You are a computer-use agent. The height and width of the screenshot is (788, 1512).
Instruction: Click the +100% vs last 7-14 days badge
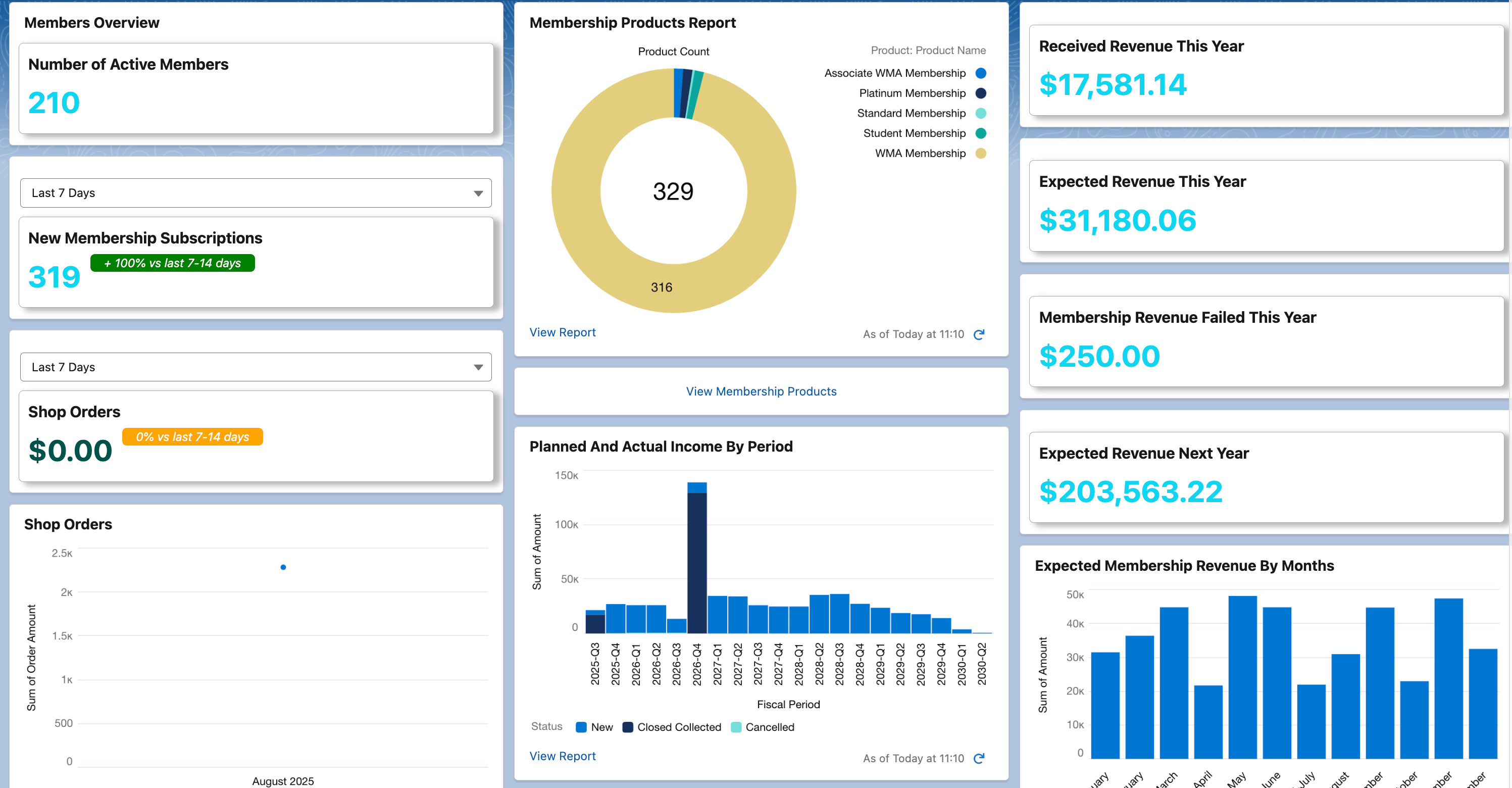[172, 263]
